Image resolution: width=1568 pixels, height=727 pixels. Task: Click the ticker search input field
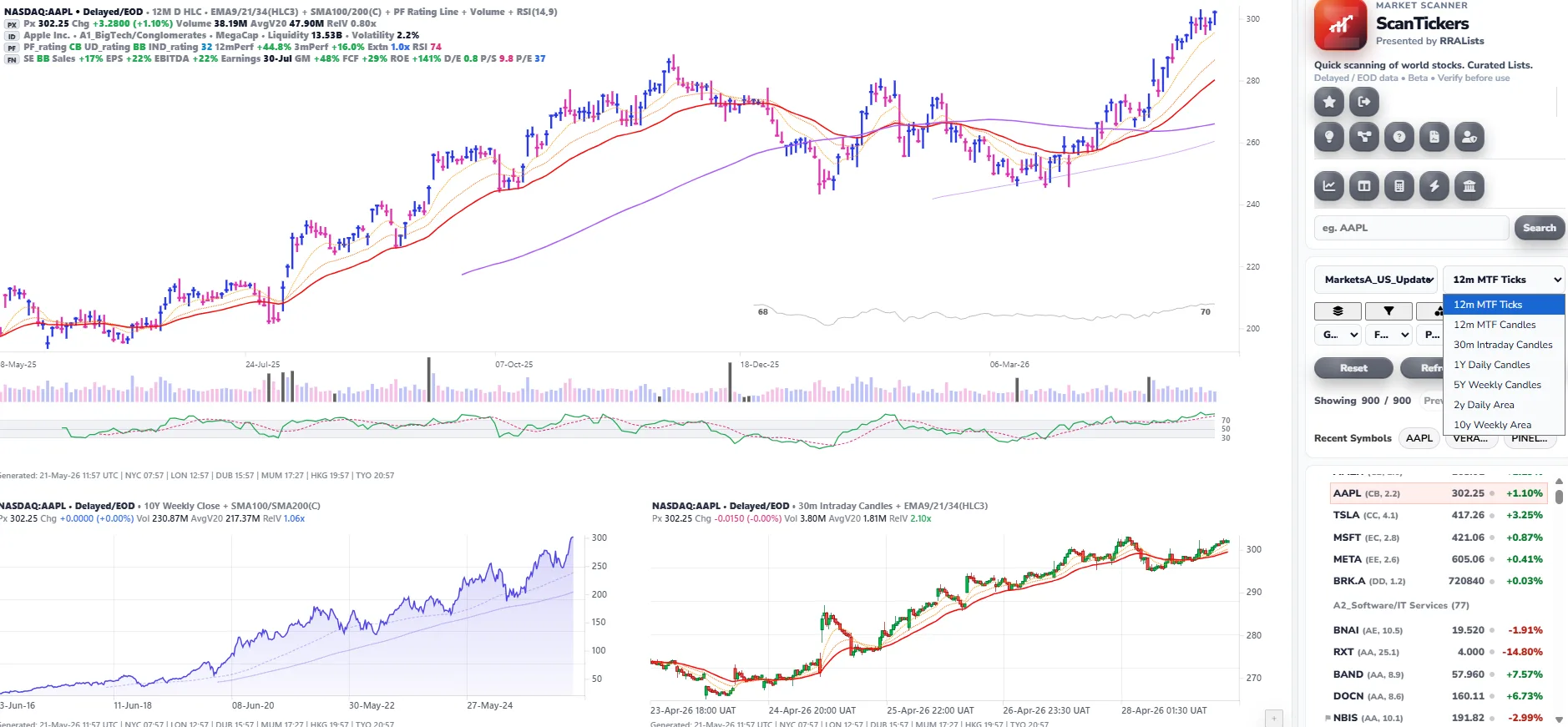1411,228
